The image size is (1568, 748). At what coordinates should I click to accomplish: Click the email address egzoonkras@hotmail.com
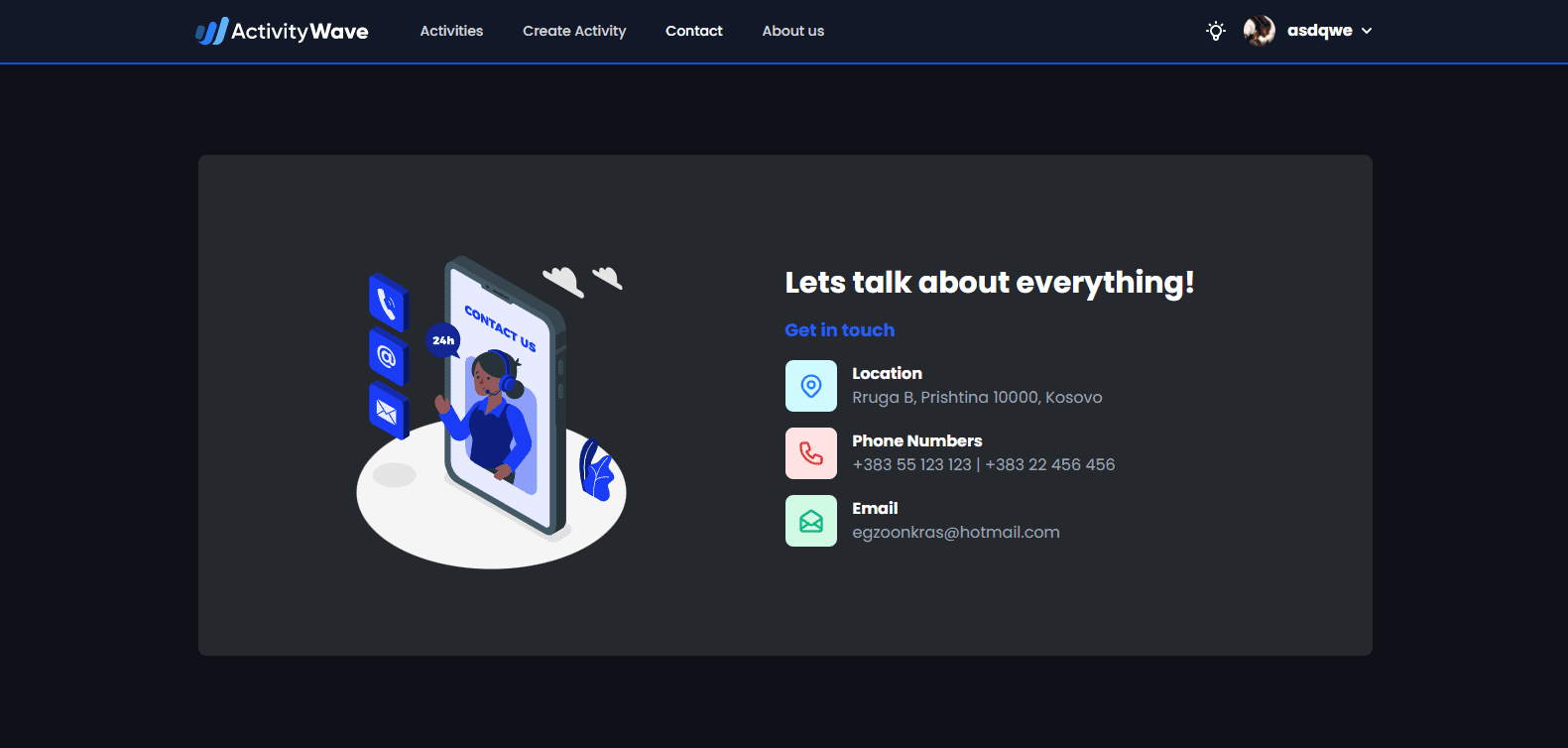[x=956, y=533]
